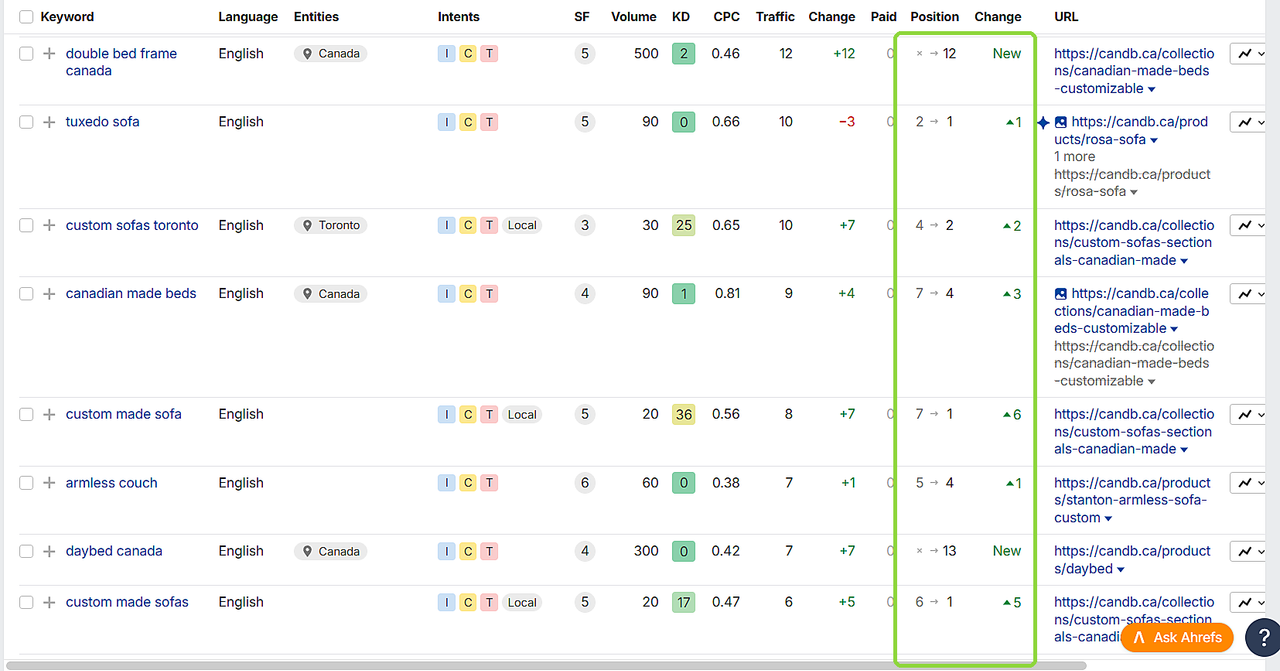Viewport: 1280px width, 671px height.
Task: Check the 'daybed canada' row checkbox
Action: point(26,552)
